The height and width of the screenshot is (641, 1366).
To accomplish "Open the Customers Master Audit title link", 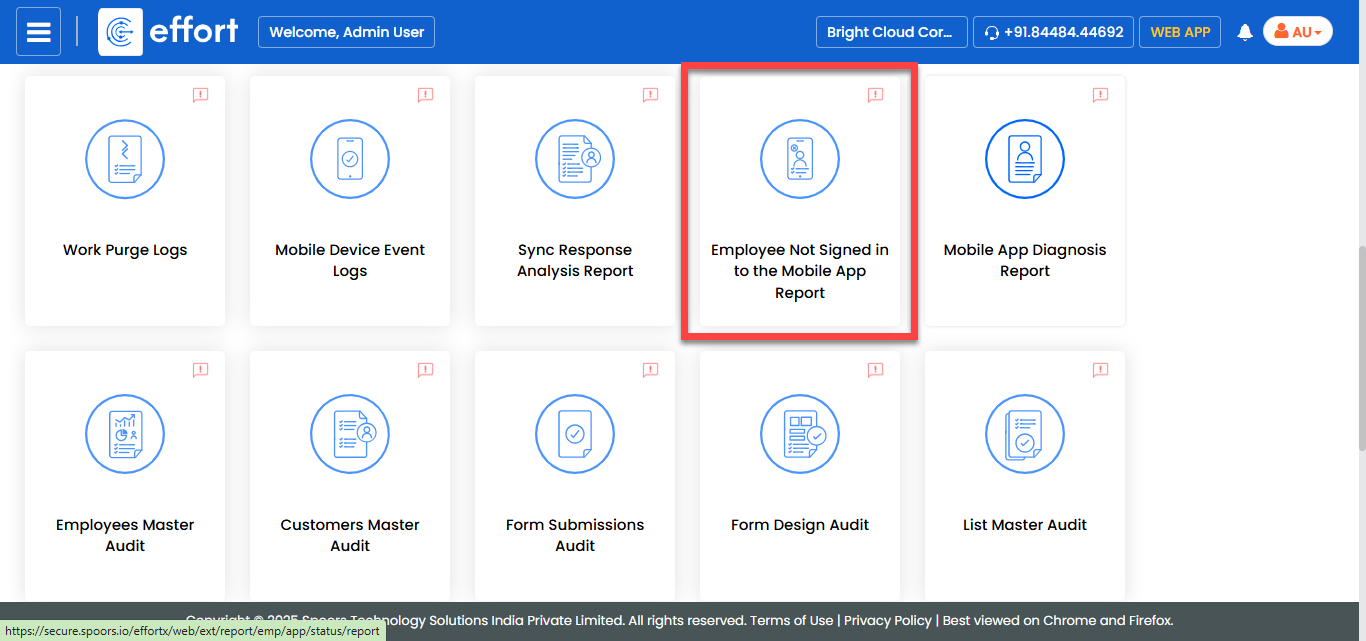I will [350, 535].
